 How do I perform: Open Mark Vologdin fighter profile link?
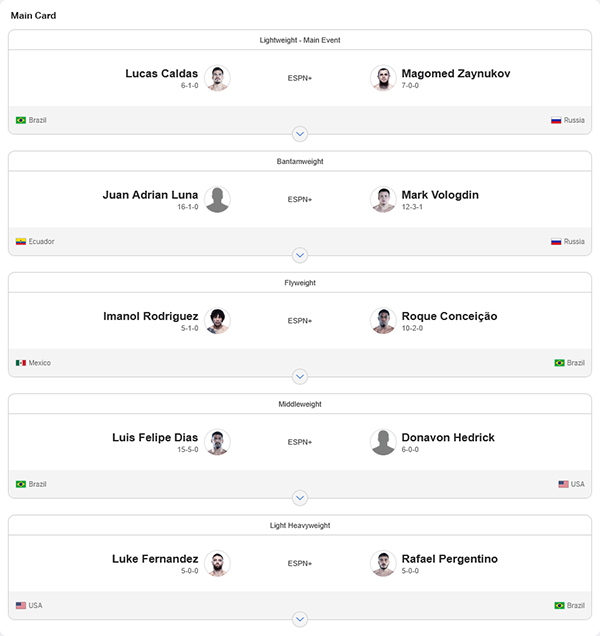440,195
